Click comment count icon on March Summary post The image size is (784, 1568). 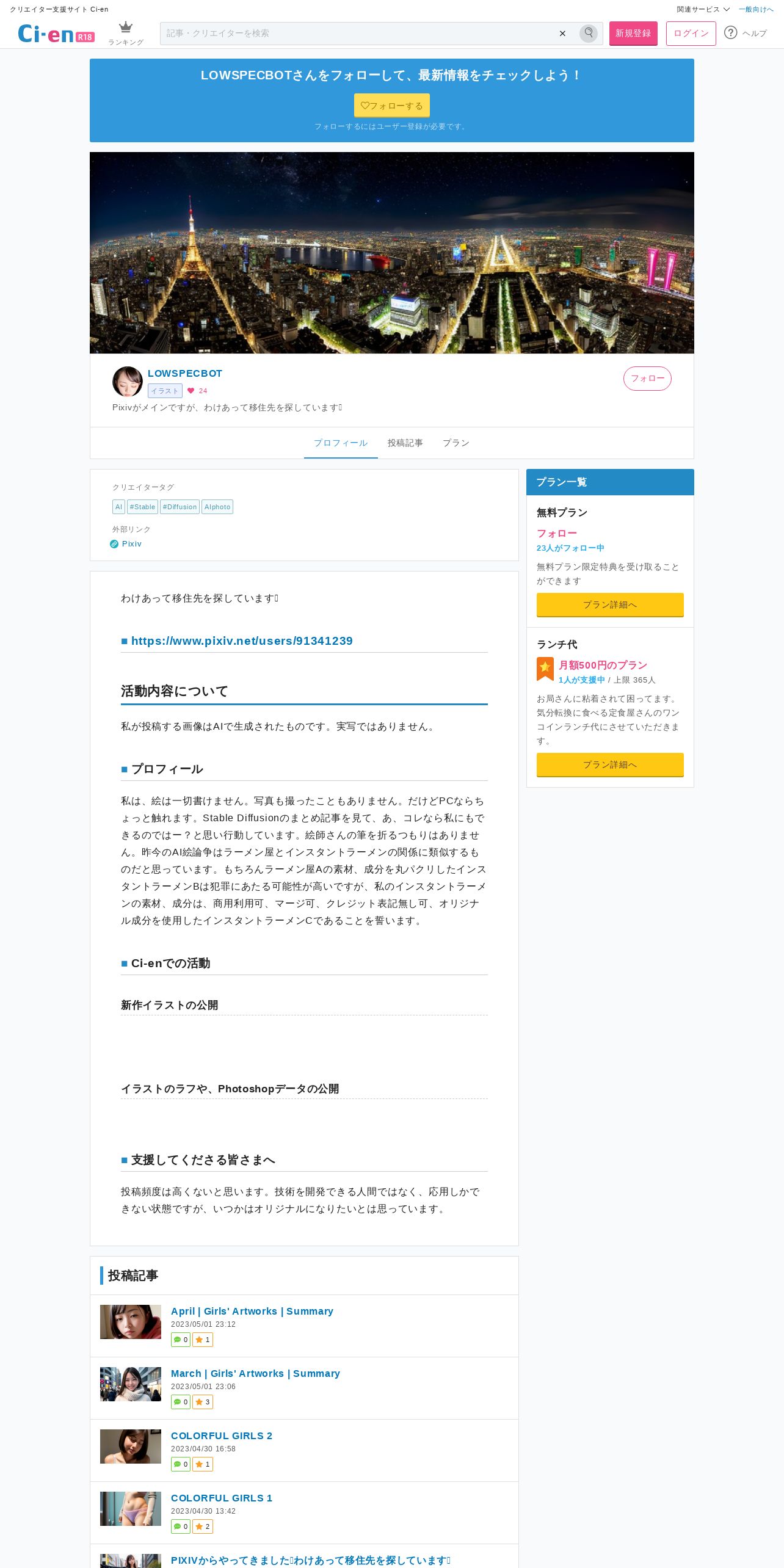181,1402
